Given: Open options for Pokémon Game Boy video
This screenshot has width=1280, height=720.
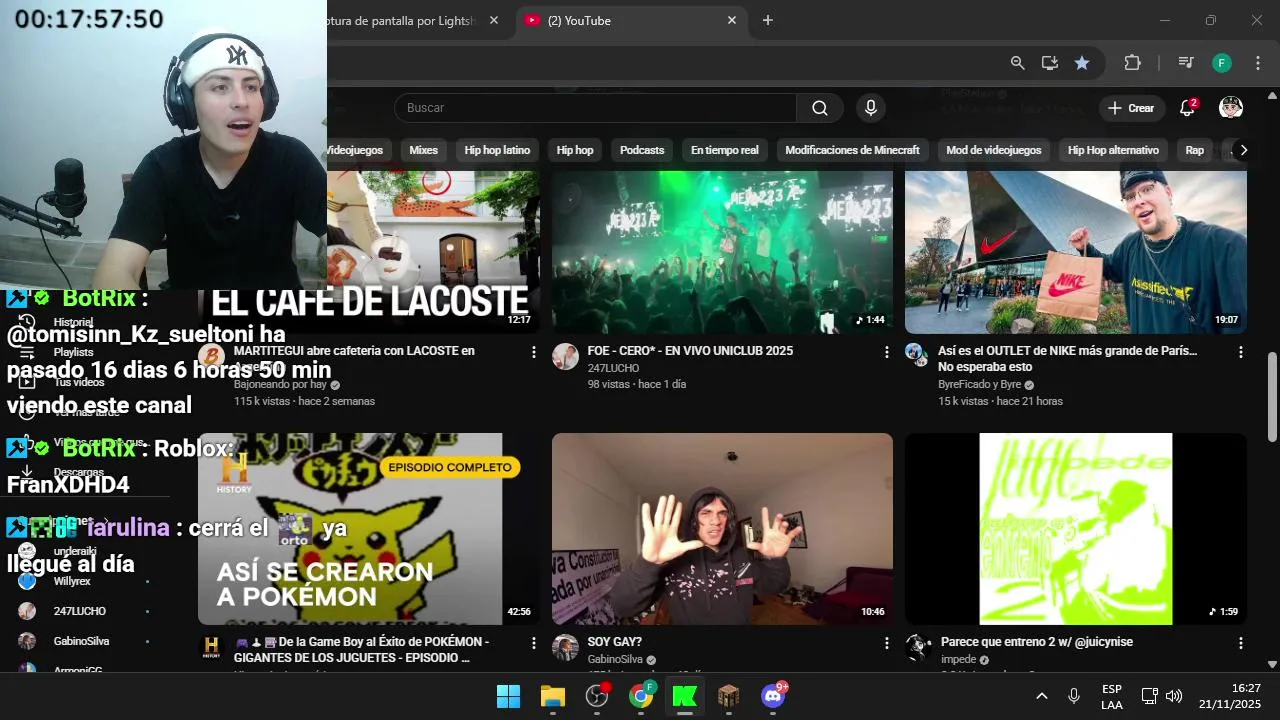Looking at the screenshot, I should 534,643.
